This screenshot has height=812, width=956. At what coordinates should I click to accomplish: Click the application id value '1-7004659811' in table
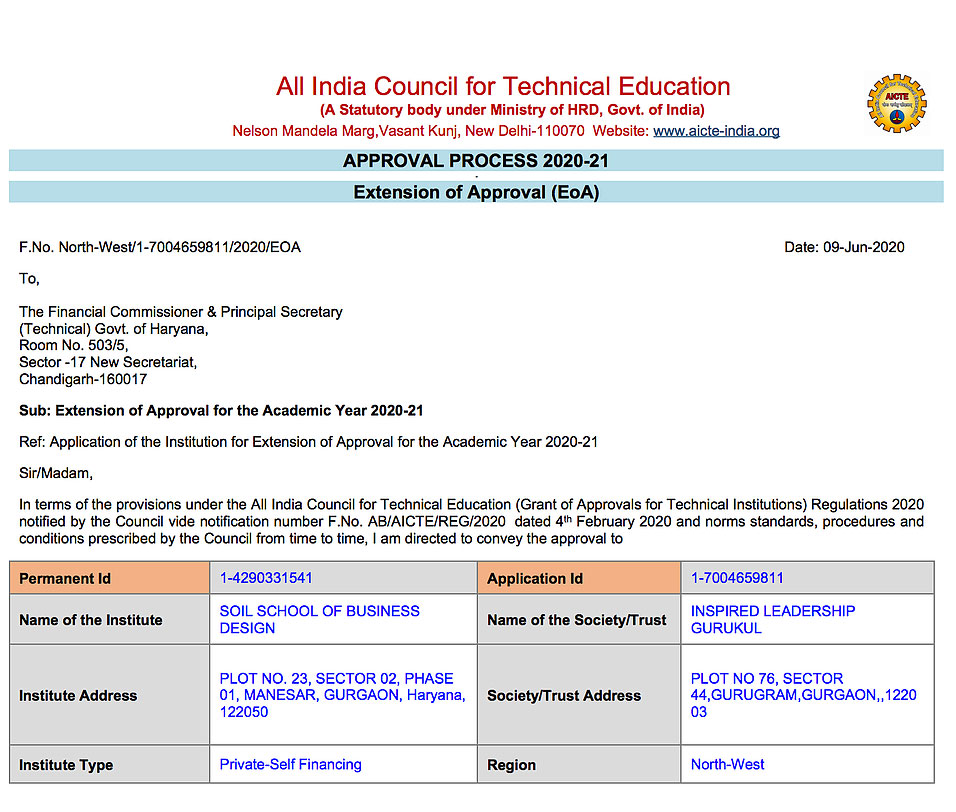point(737,578)
